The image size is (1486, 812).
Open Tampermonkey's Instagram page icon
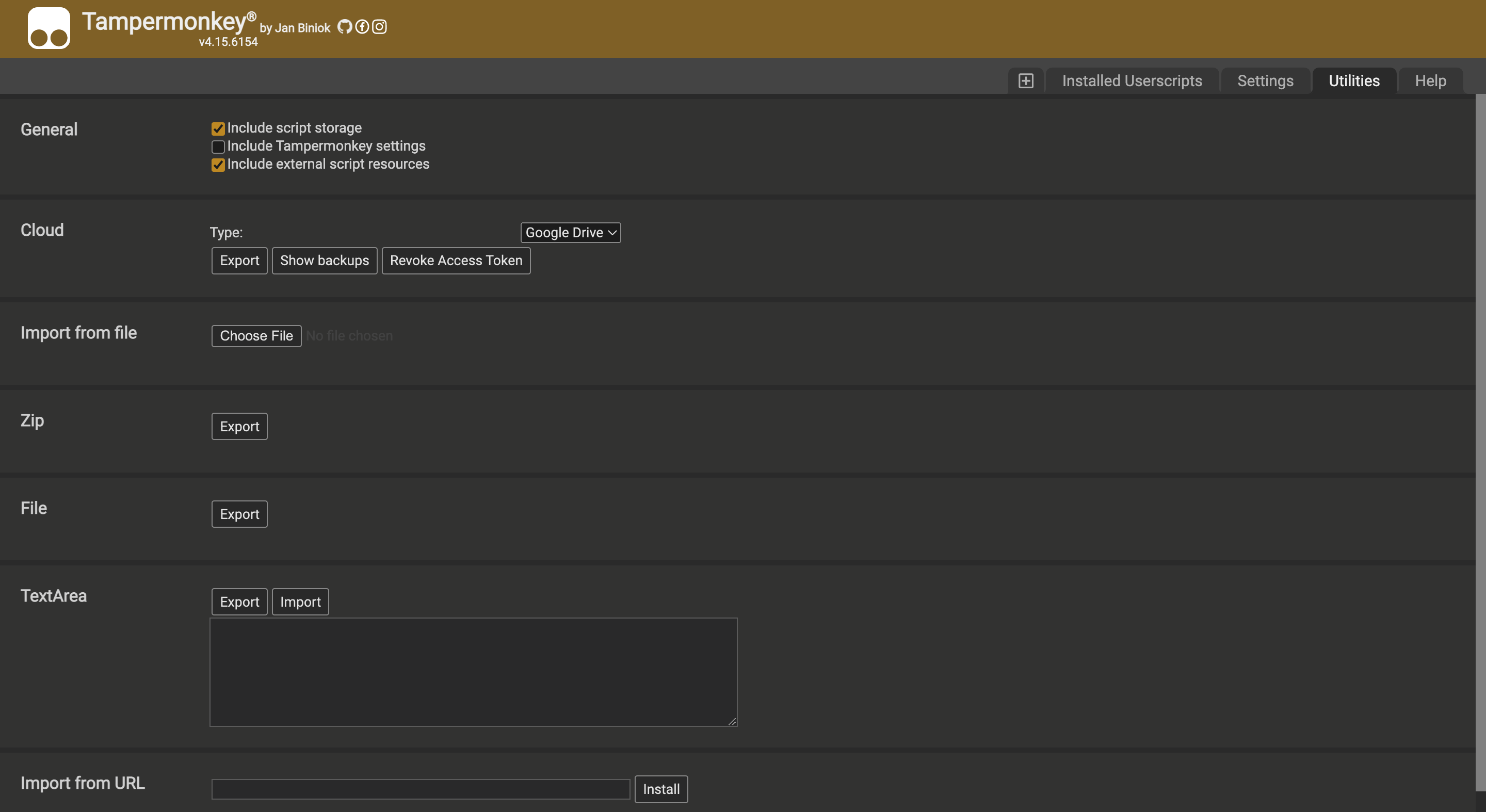379,26
